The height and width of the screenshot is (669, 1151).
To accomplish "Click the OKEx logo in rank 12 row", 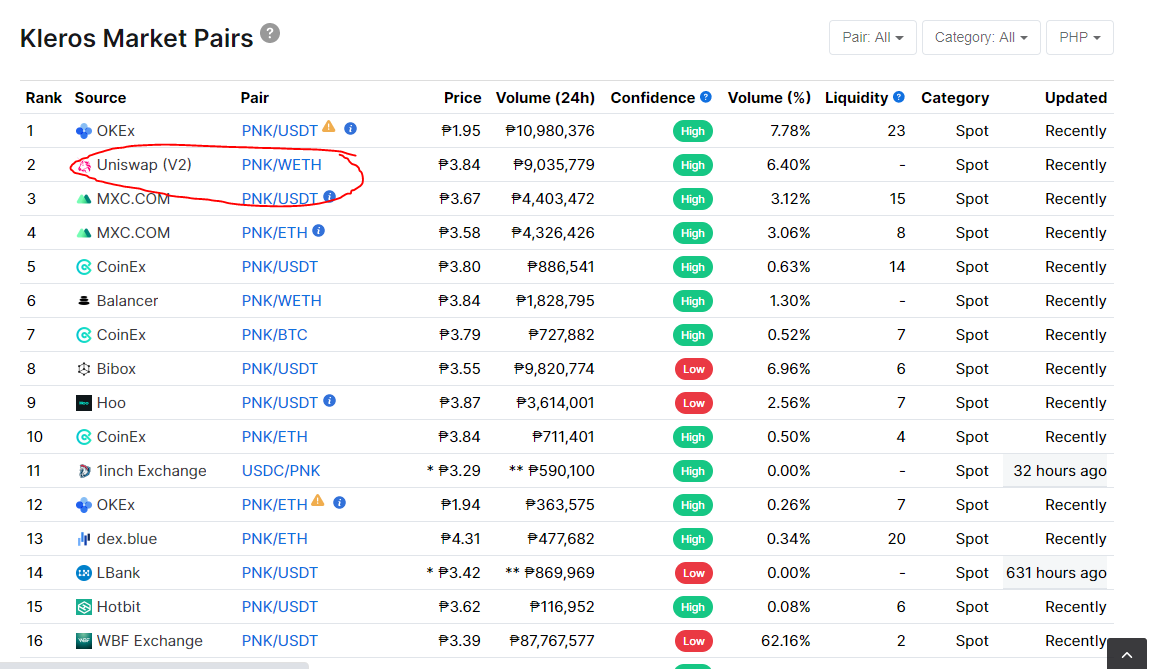I will 84,505.
